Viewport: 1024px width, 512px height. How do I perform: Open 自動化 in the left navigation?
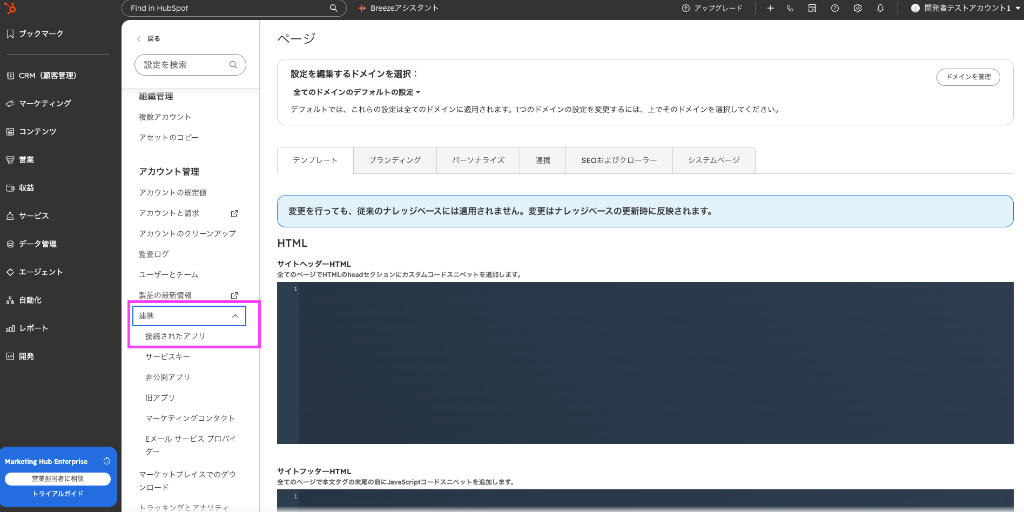(24, 300)
